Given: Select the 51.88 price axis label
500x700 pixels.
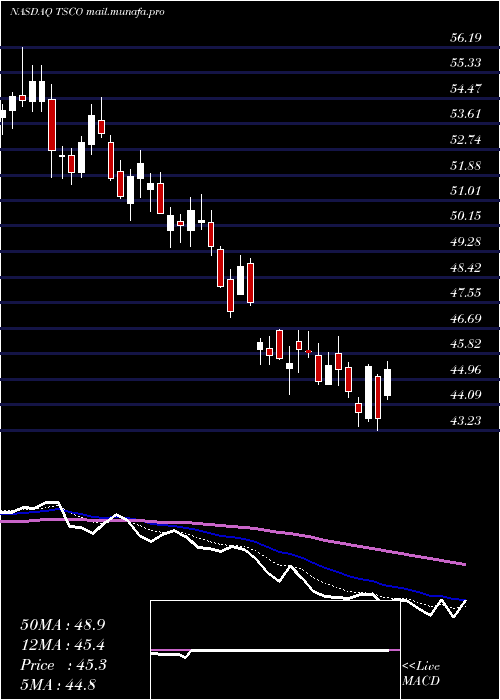Looking at the screenshot, I should tap(465, 166).
